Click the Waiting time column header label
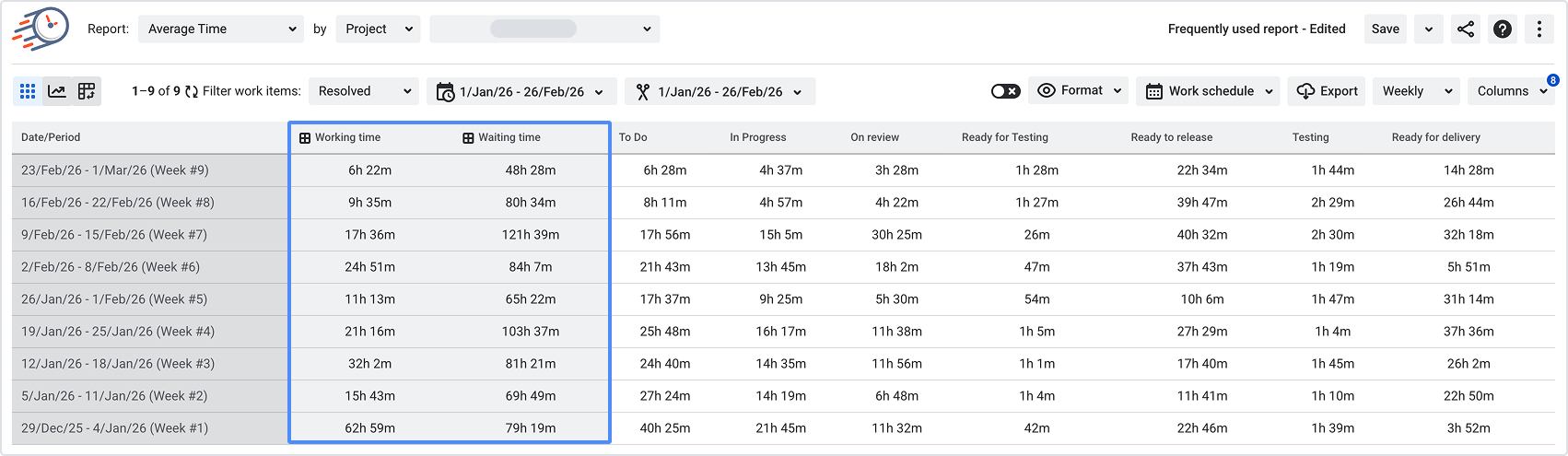This screenshot has height=456, width=1568. click(509, 137)
